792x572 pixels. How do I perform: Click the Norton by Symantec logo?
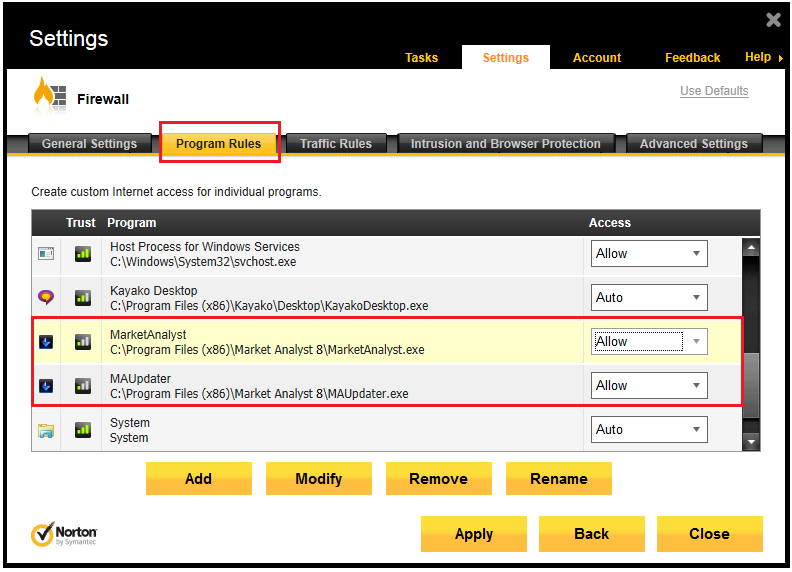64,535
